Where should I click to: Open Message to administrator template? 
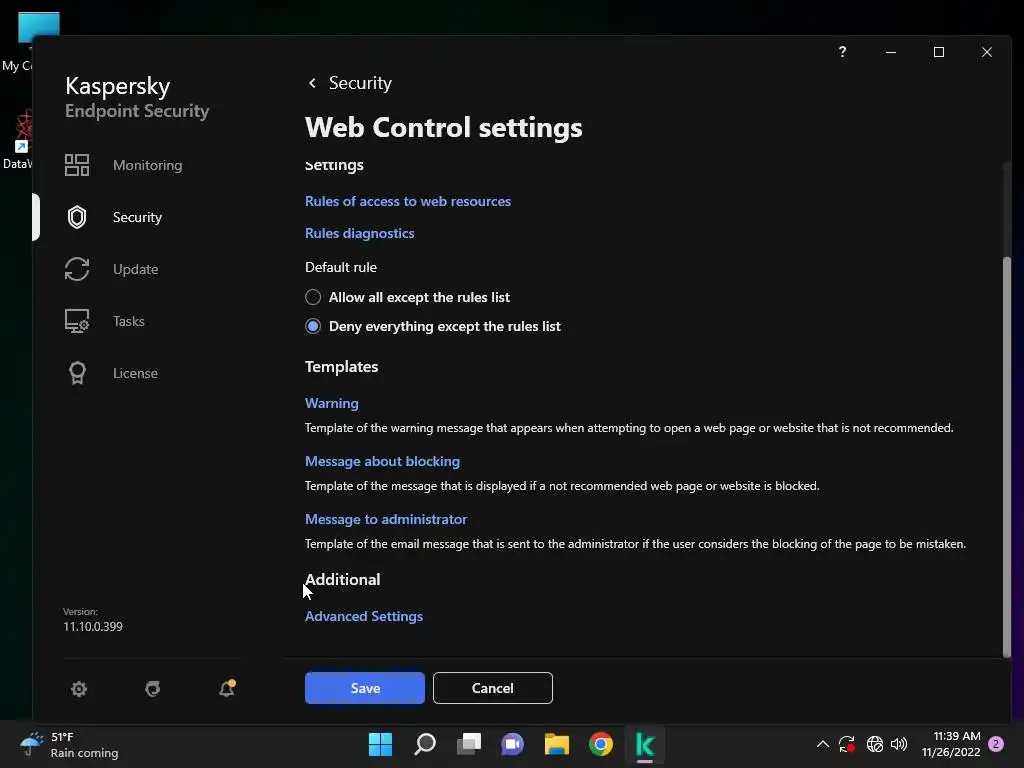coord(386,519)
